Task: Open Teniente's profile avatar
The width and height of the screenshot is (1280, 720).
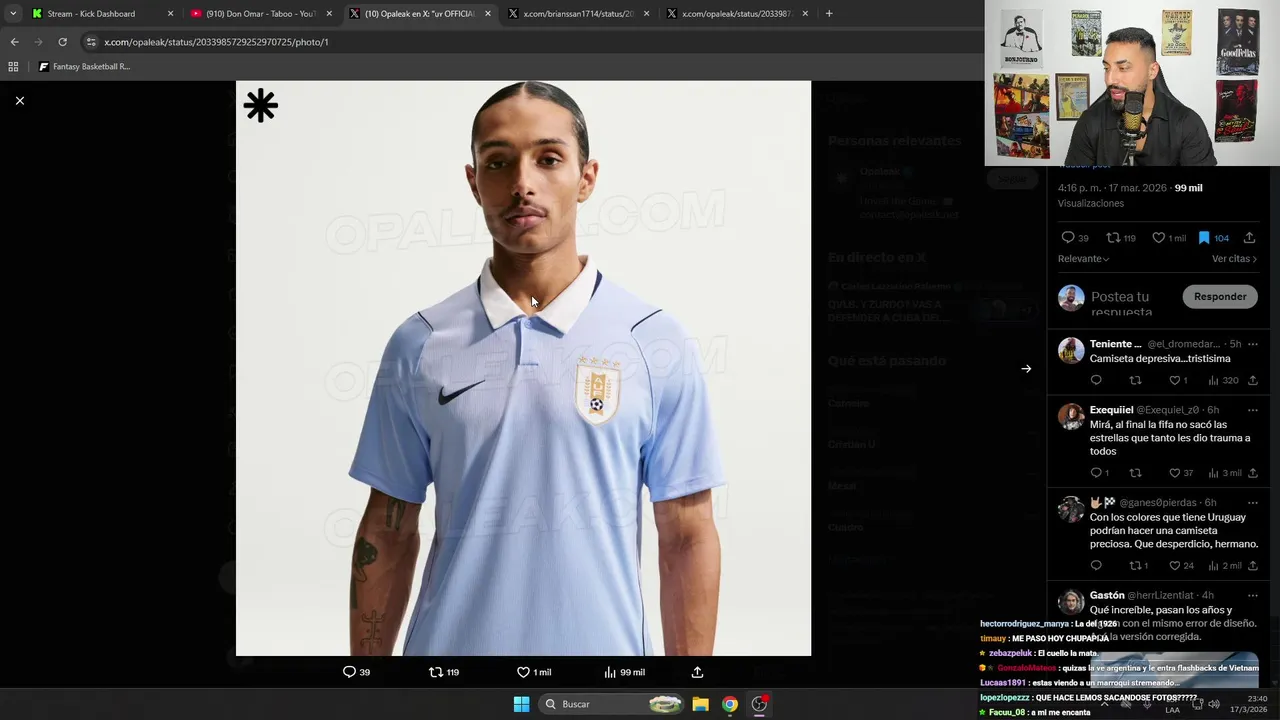Action: coord(1071,350)
